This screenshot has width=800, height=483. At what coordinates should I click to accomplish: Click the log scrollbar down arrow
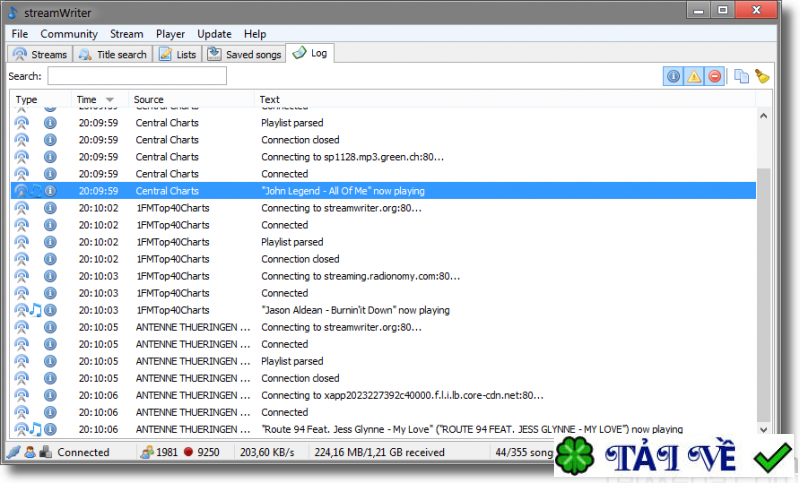(763, 429)
